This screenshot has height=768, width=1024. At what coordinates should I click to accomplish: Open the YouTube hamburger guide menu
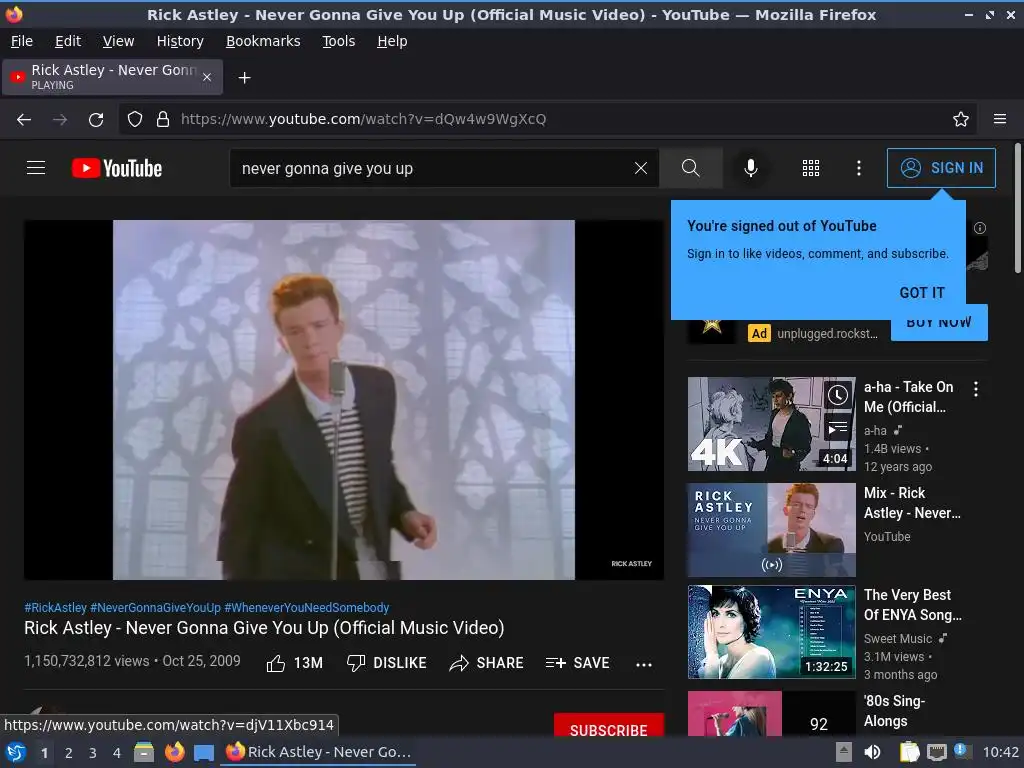(36, 168)
